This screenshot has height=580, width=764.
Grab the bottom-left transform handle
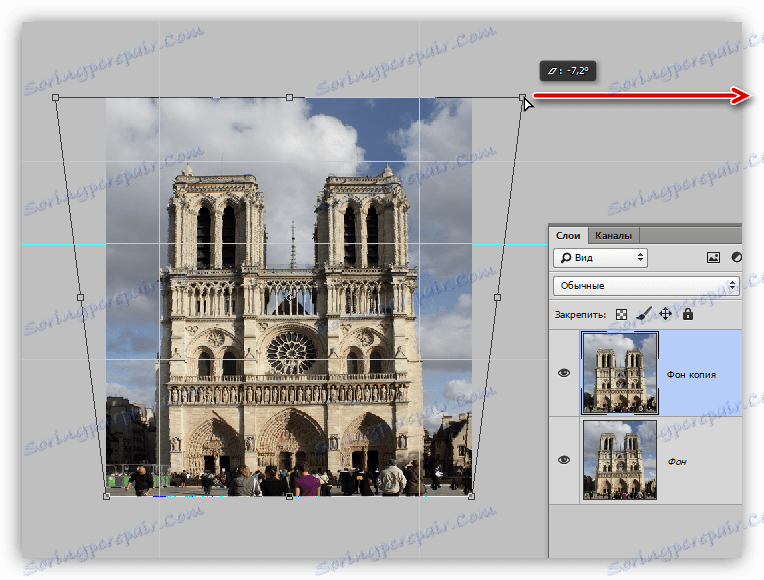[107, 496]
